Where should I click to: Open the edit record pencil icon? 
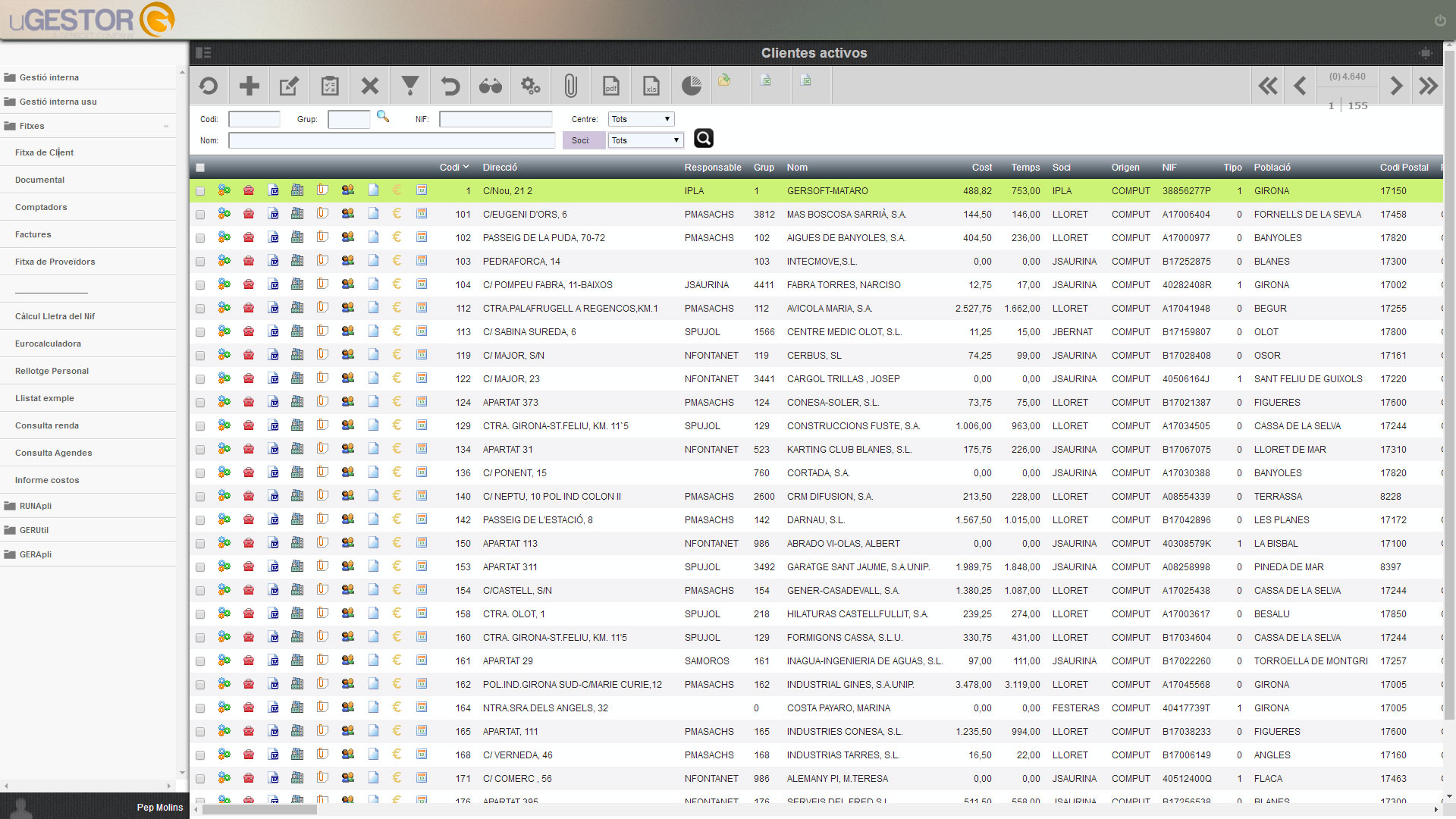tap(289, 86)
